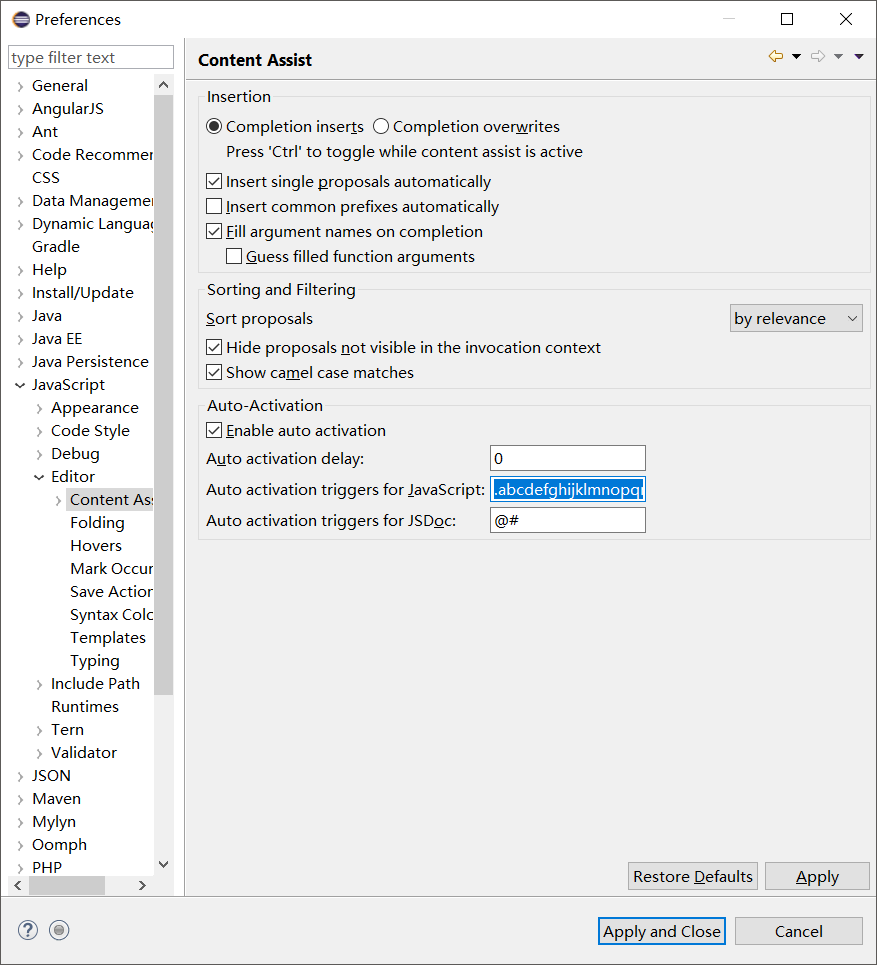Select Completion overwrites radio button
The height and width of the screenshot is (965, 877).
point(381,126)
